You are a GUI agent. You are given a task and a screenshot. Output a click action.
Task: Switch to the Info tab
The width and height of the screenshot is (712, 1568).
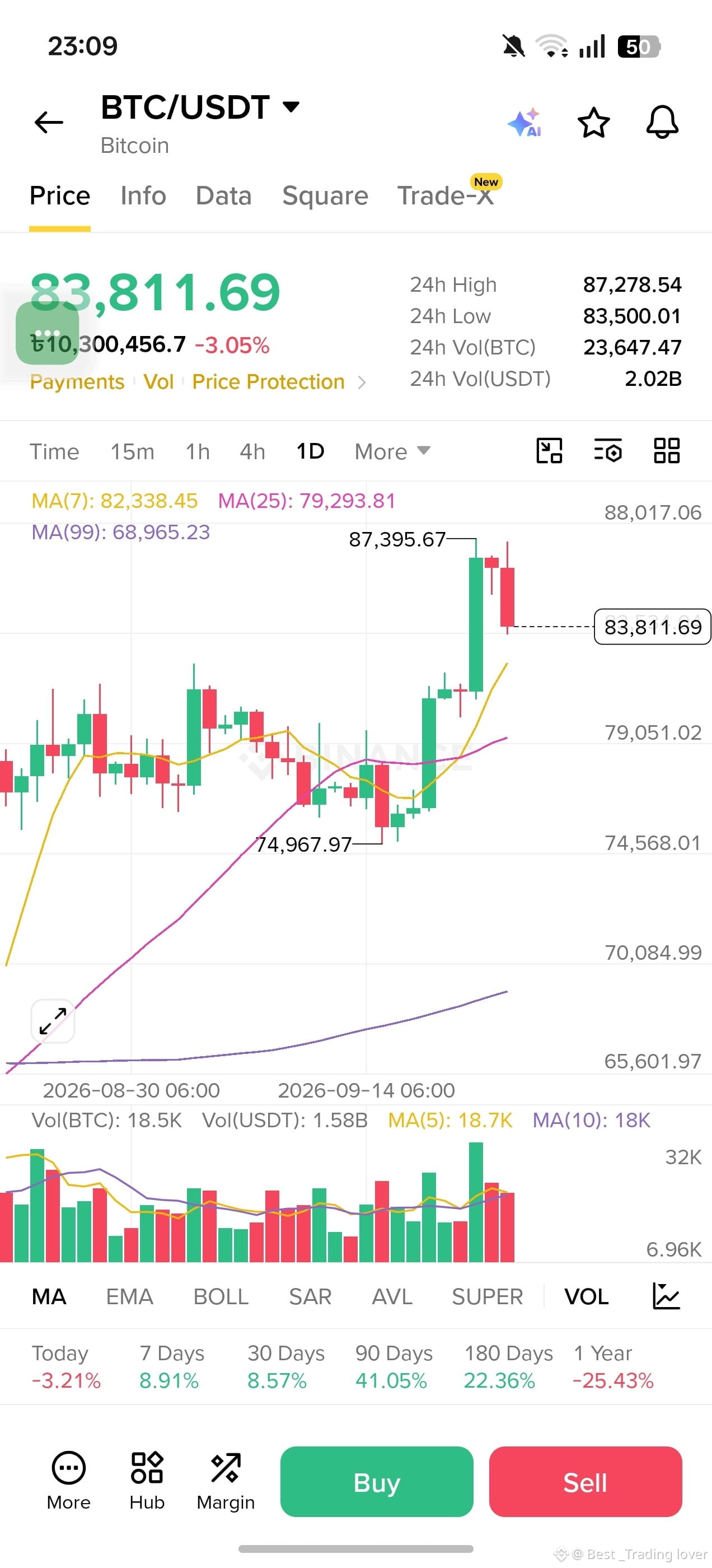[x=143, y=196]
